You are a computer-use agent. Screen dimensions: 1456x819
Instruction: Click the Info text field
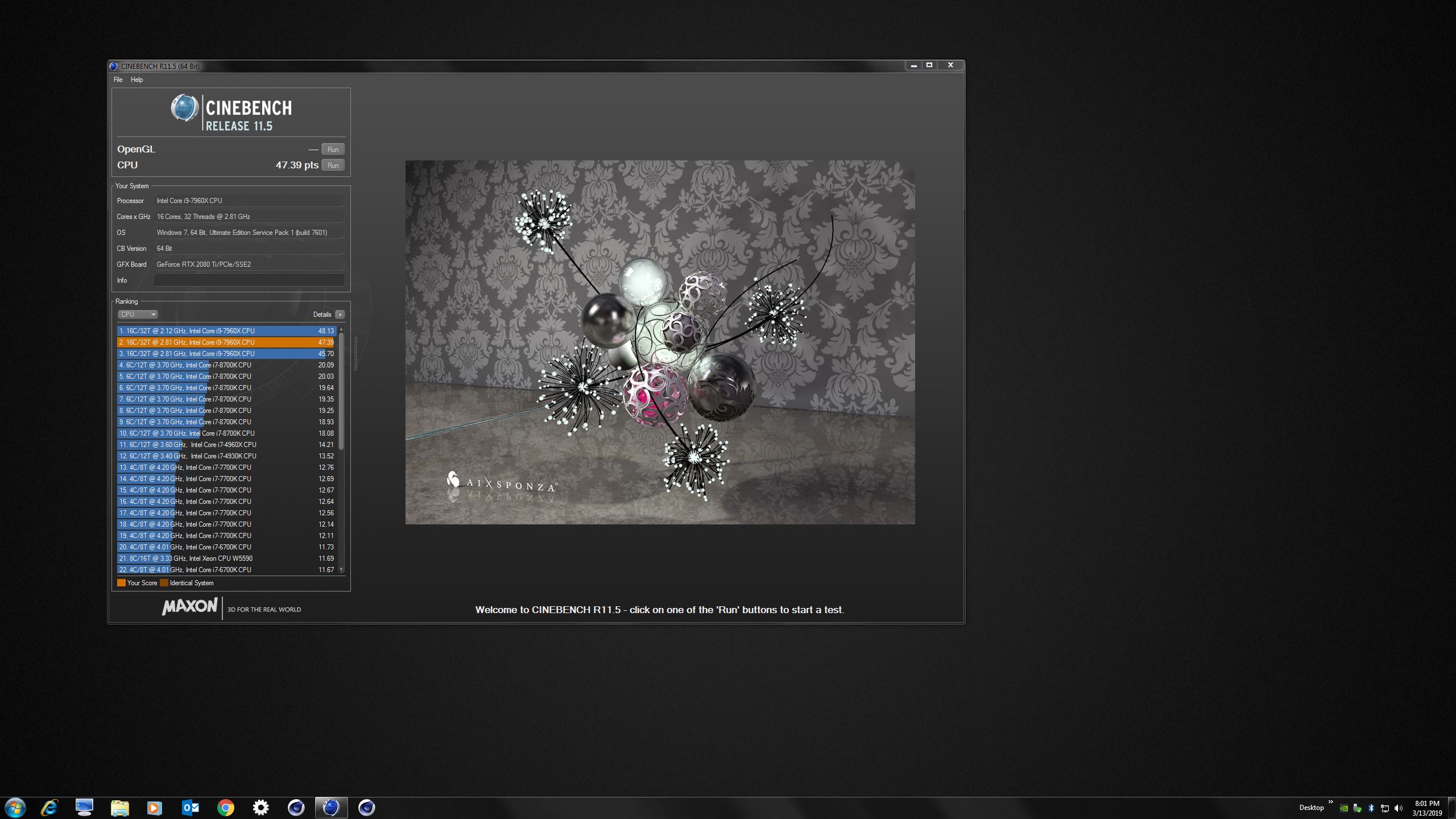coord(249,280)
